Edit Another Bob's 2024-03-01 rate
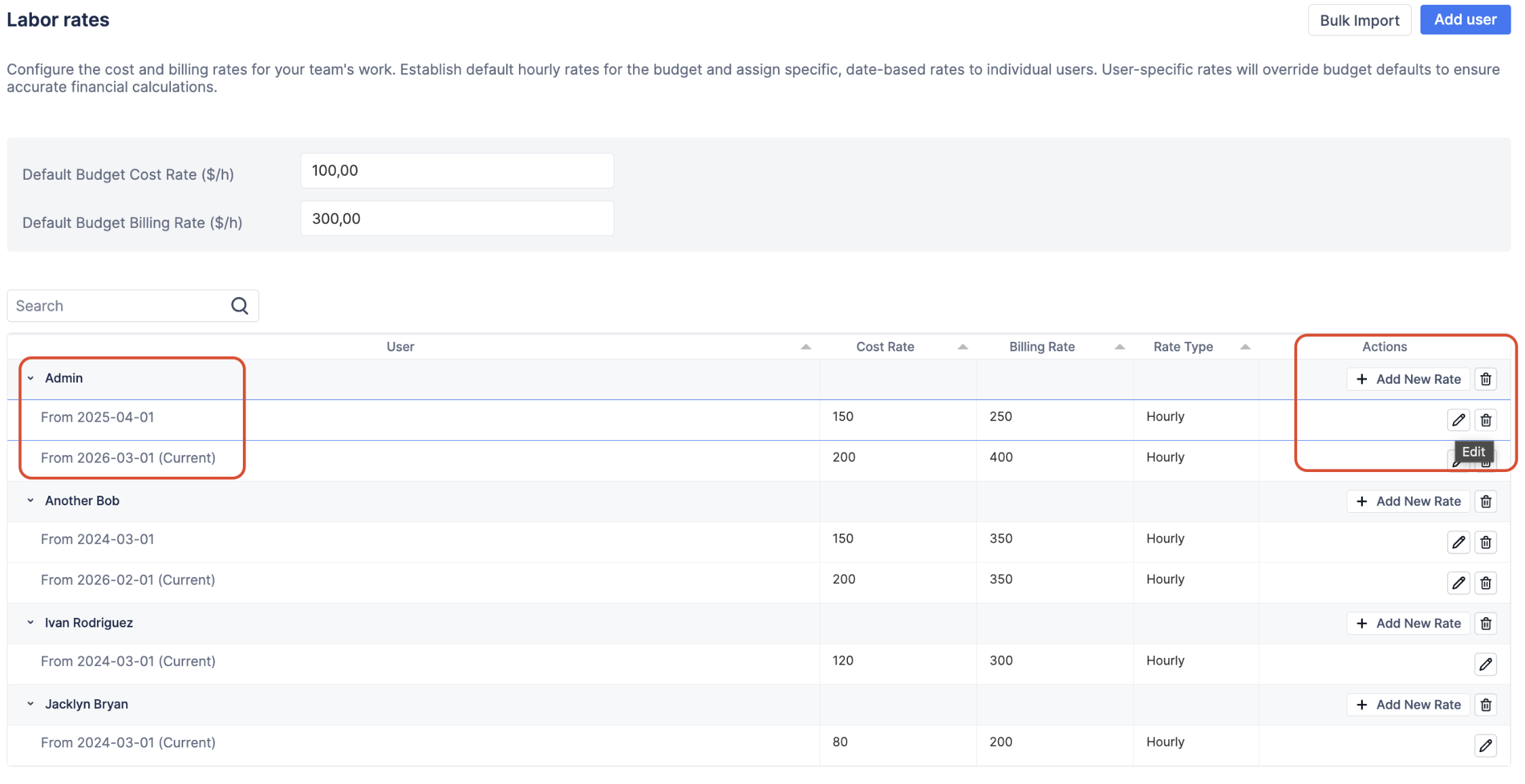Viewport: 1525px width, 784px height. click(x=1459, y=542)
